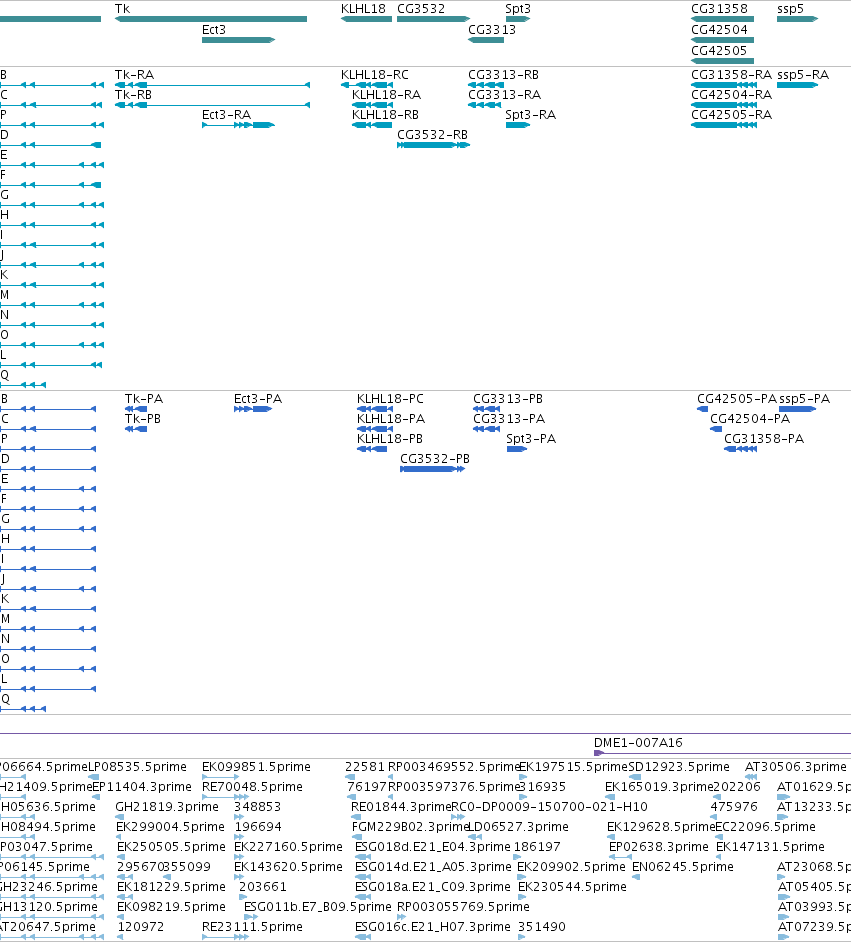This screenshot has height=942, width=851.
Task: Select EST EK209902.5prime
Action: pyautogui.click(x=521, y=877)
